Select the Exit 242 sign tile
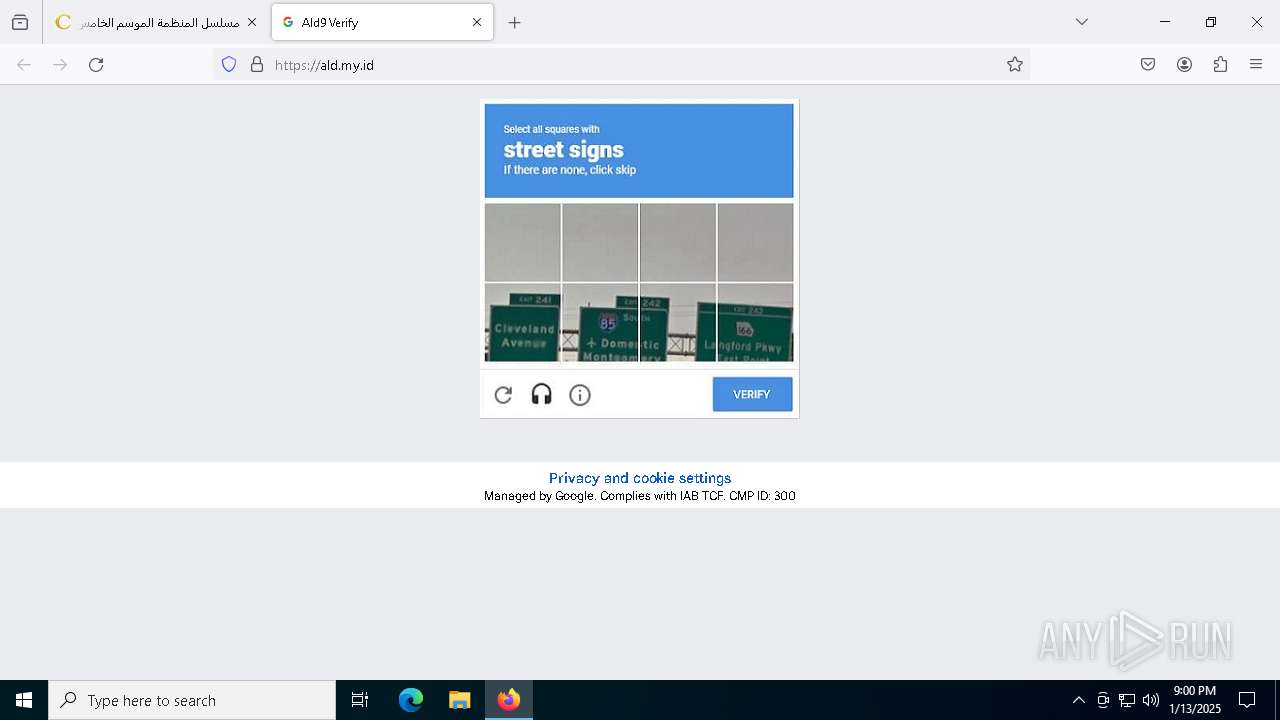 pos(678,322)
